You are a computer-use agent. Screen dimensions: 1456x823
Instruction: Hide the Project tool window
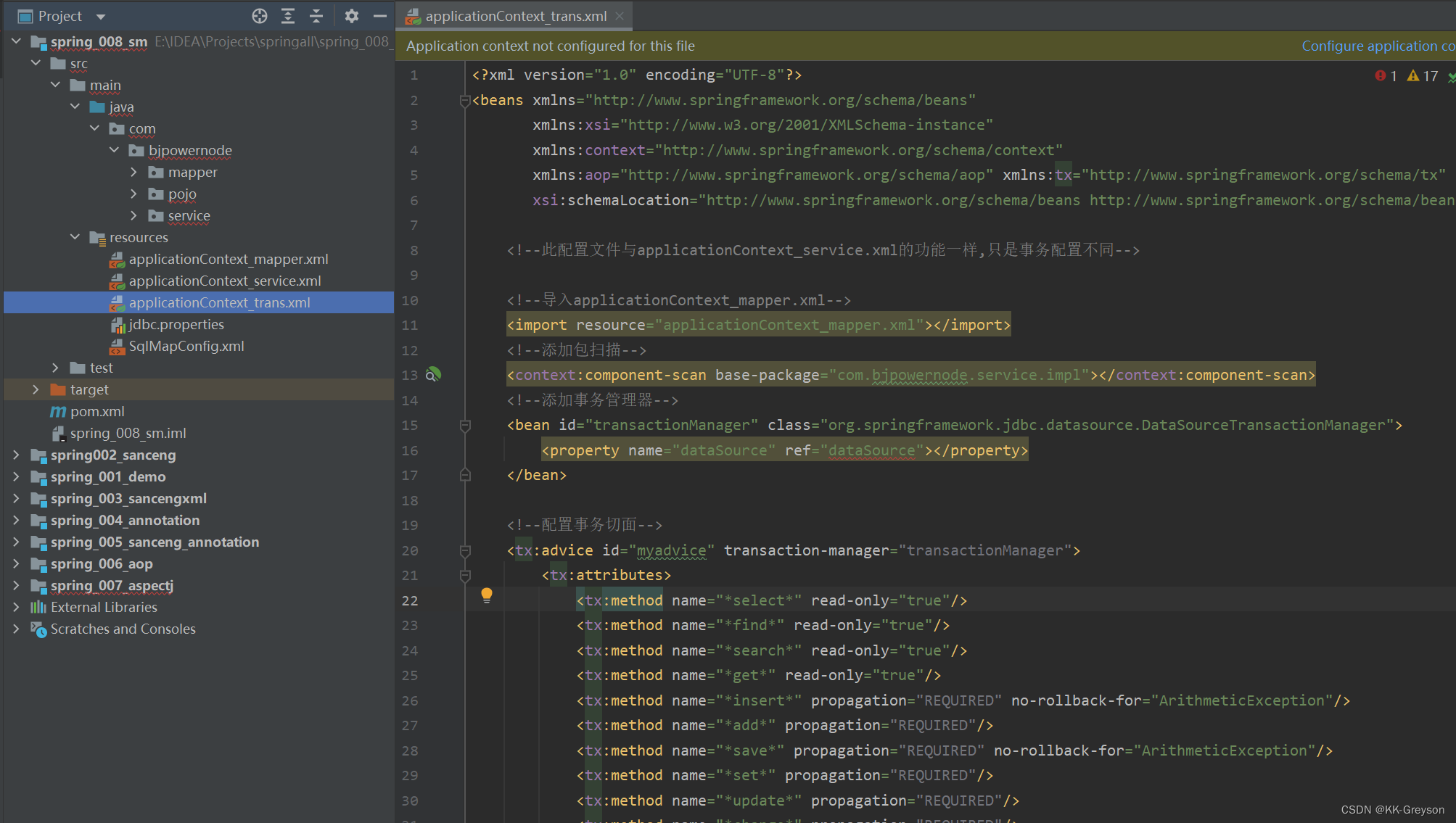coord(380,16)
